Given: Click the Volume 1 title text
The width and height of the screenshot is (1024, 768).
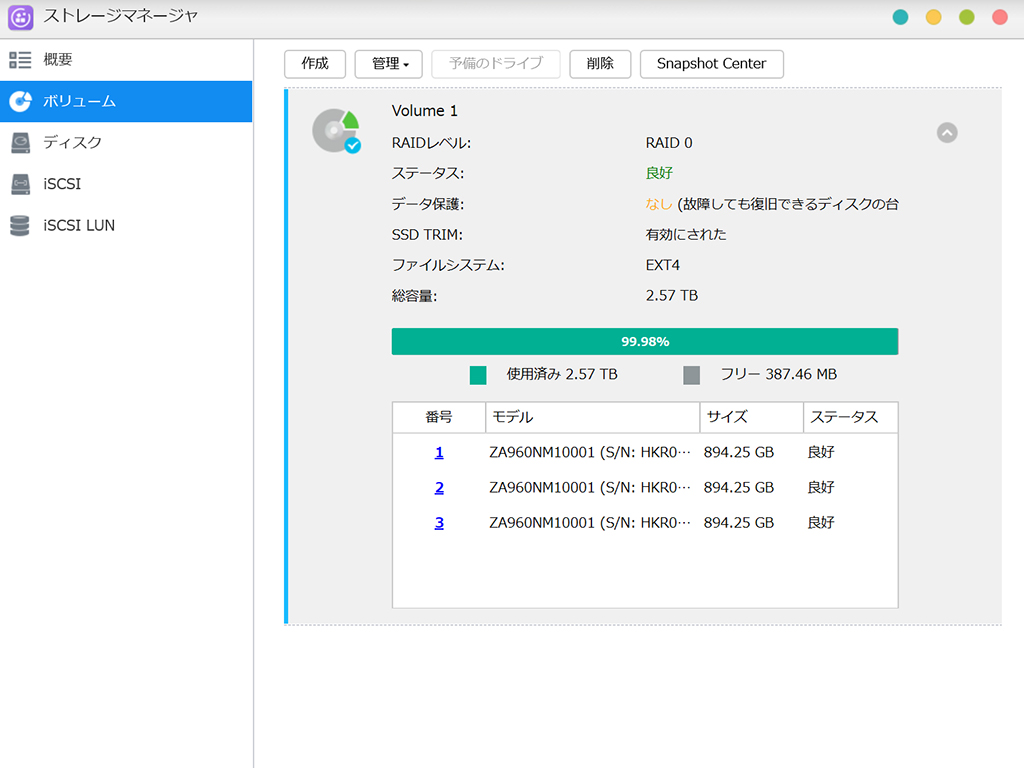Looking at the screenshot, I should click(424, 111).
